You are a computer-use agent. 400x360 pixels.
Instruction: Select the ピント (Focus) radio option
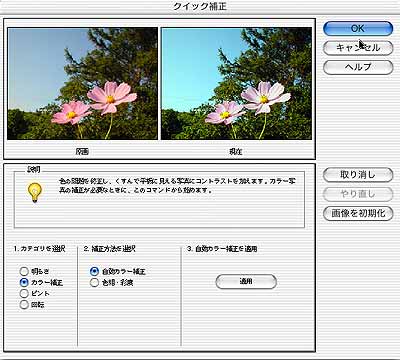tap(24, 293)
